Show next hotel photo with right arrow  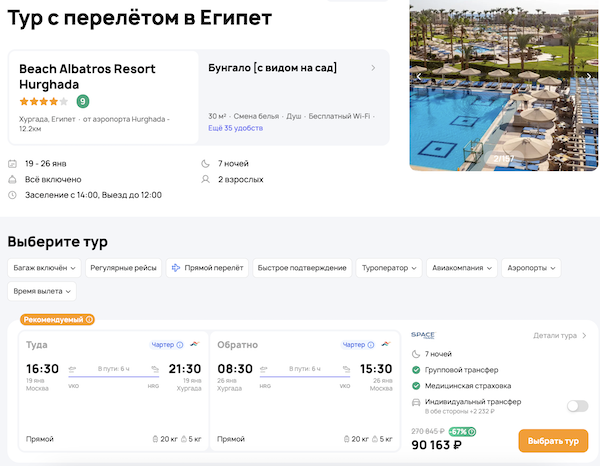click(591, 75)
